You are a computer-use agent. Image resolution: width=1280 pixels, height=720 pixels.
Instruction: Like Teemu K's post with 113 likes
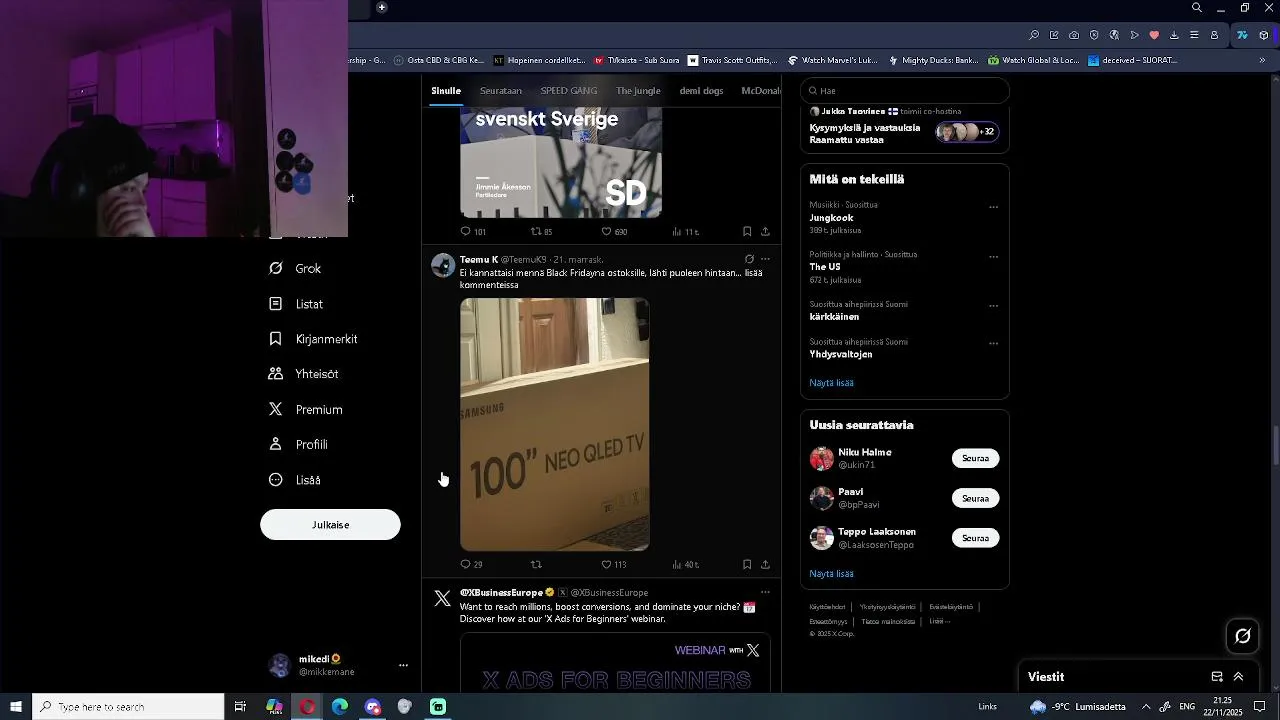point(613,564)
